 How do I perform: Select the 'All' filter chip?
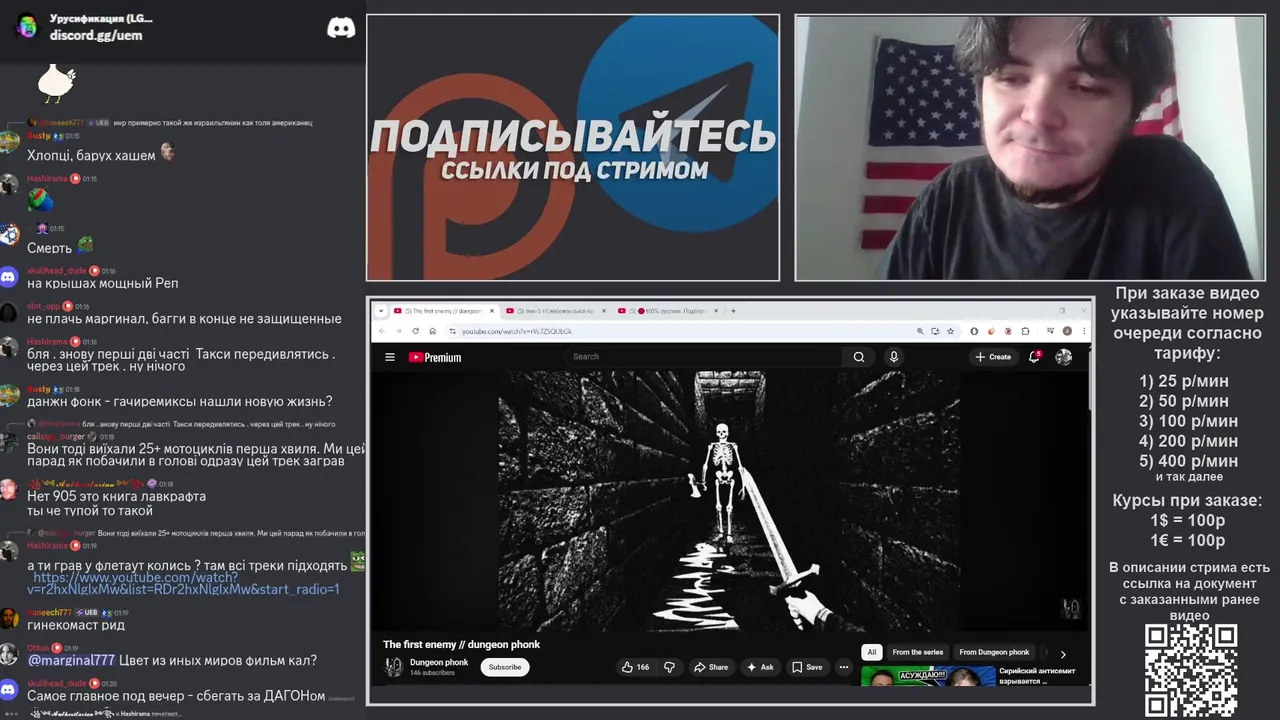coord(871,652)
